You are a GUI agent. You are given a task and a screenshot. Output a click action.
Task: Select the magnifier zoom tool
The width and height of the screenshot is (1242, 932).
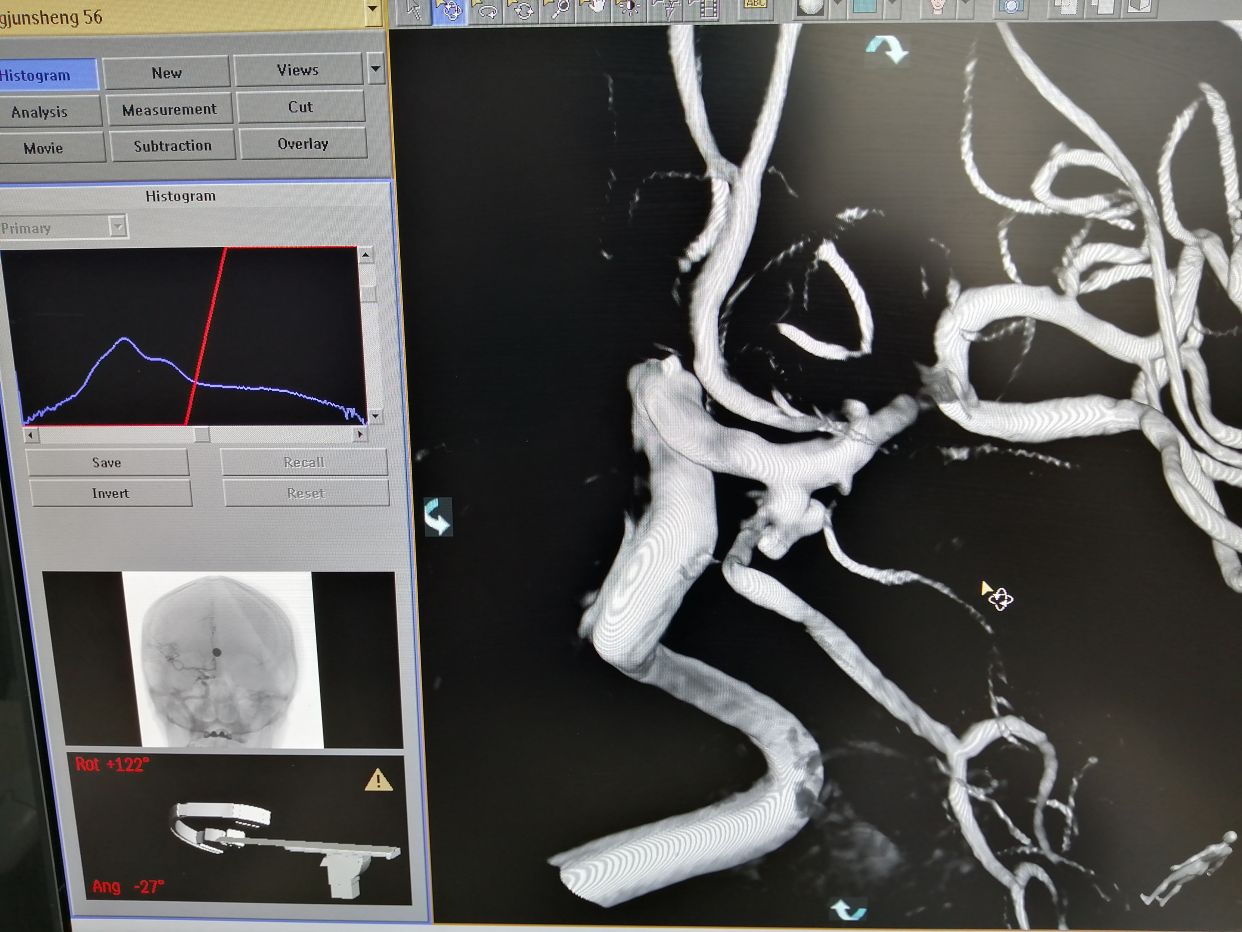coord(557,9)
